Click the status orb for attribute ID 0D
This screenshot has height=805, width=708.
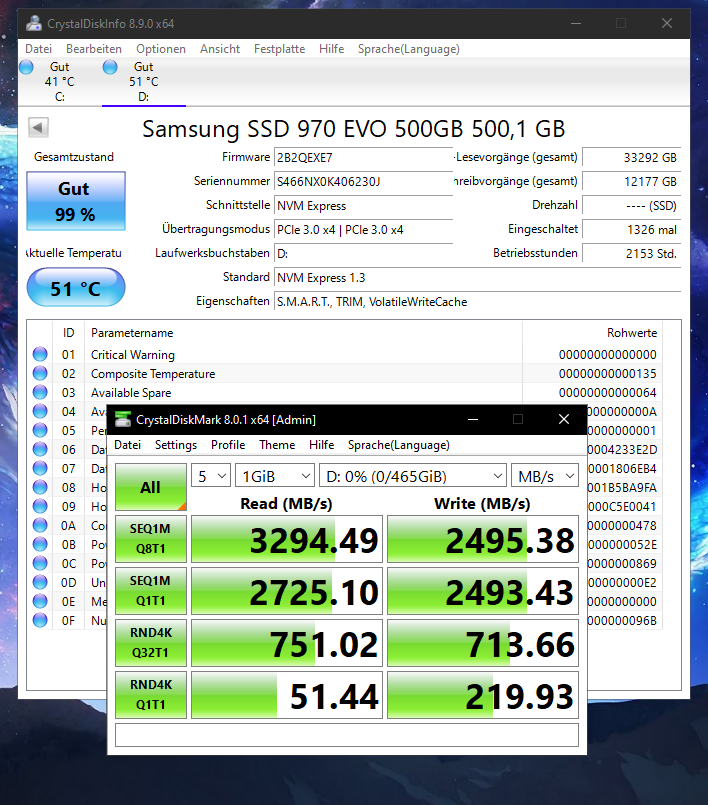click(x=40, y=582)
